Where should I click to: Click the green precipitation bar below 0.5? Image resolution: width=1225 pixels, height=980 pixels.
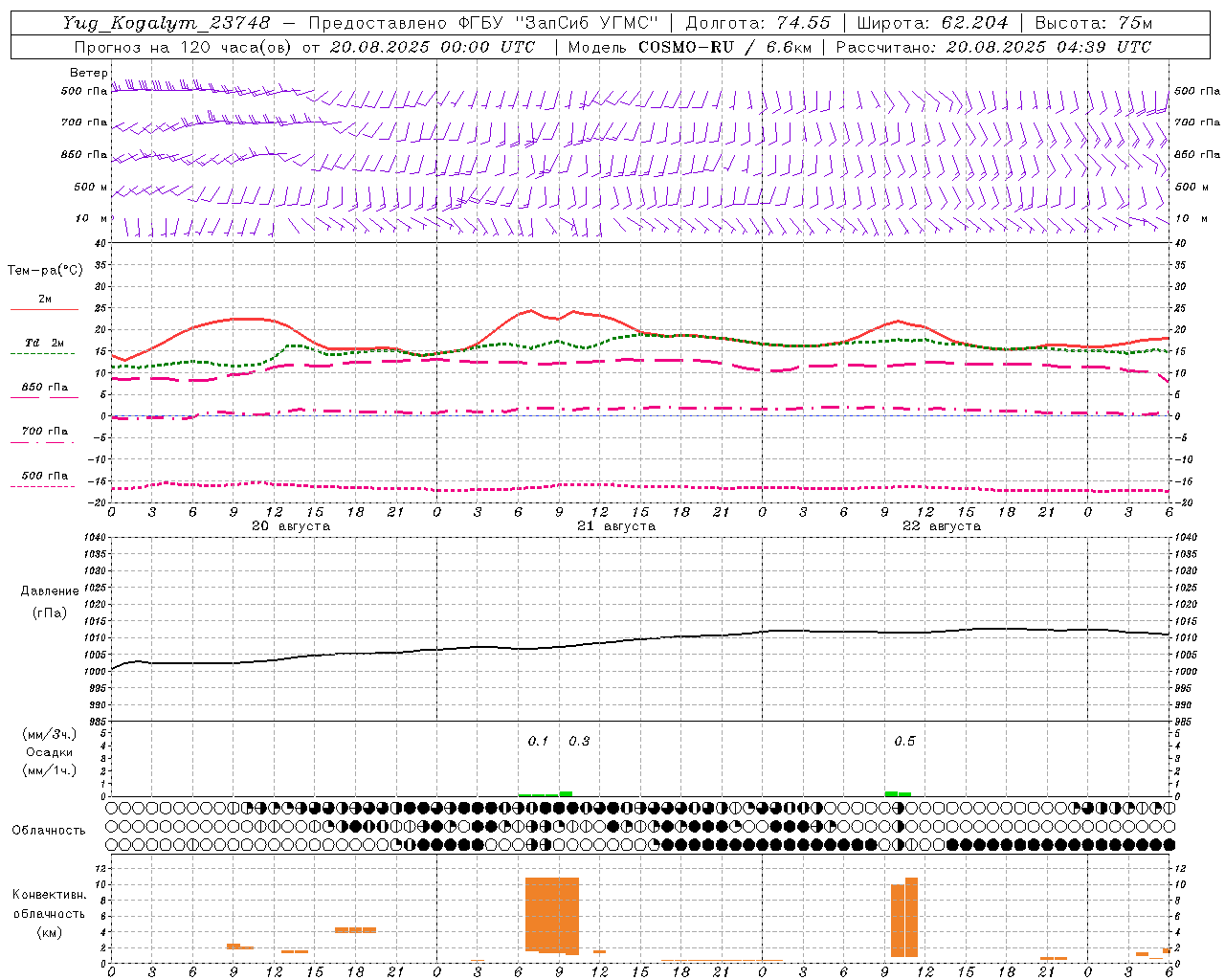(898, 793)
